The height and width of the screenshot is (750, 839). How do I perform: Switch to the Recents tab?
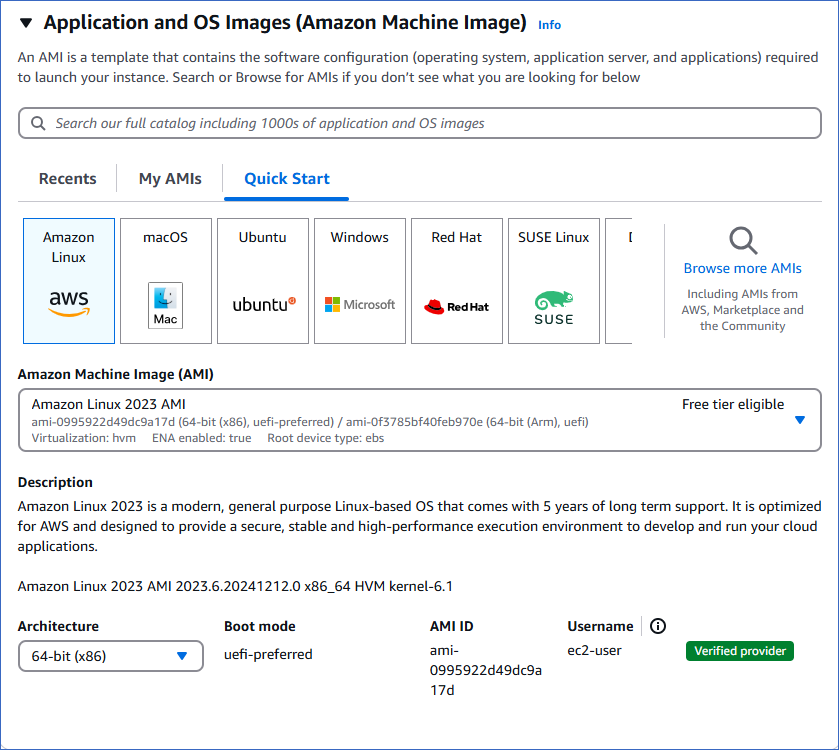click(67, 179)
